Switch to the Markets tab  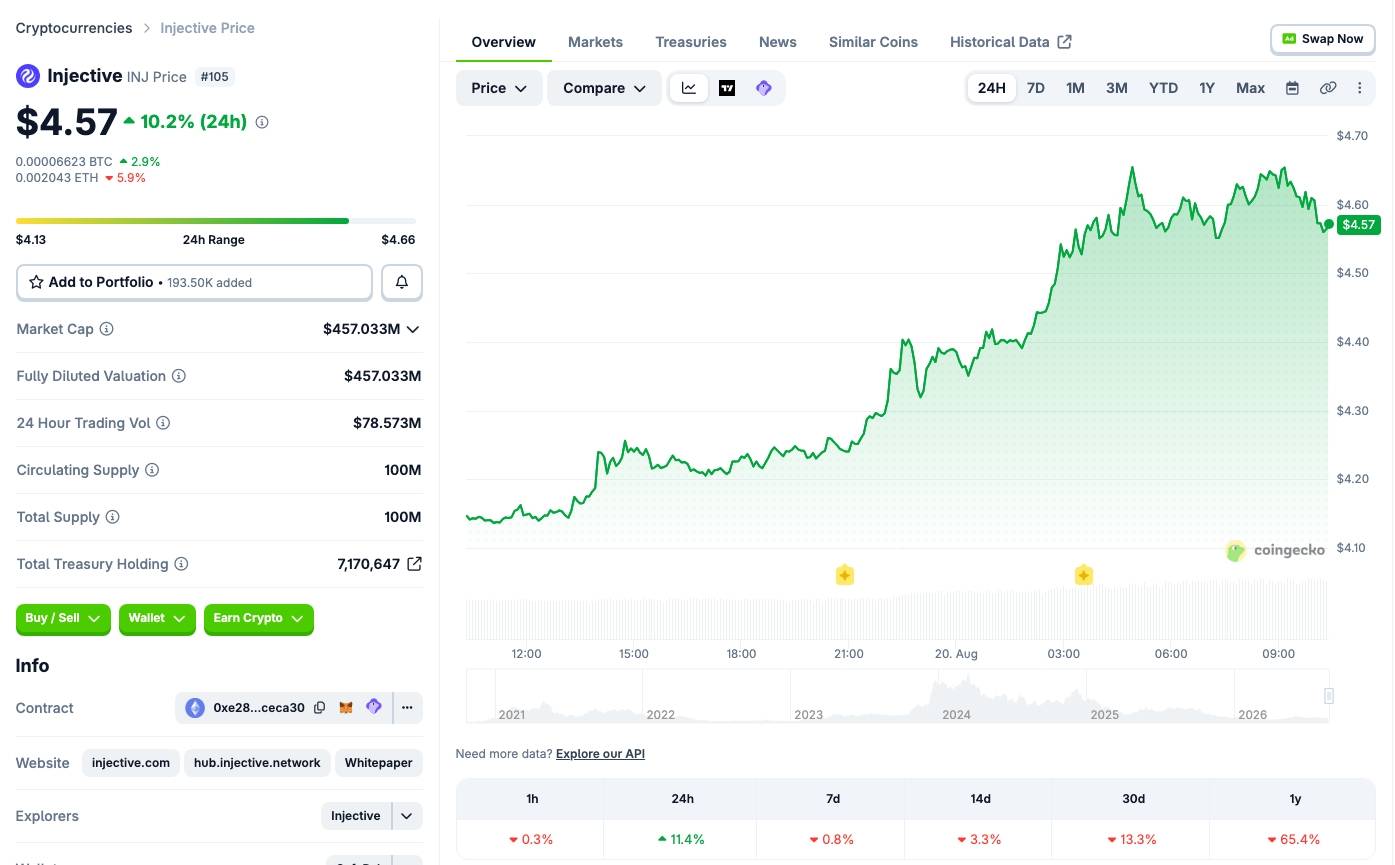pyautogui.click(x=595, y=42)
